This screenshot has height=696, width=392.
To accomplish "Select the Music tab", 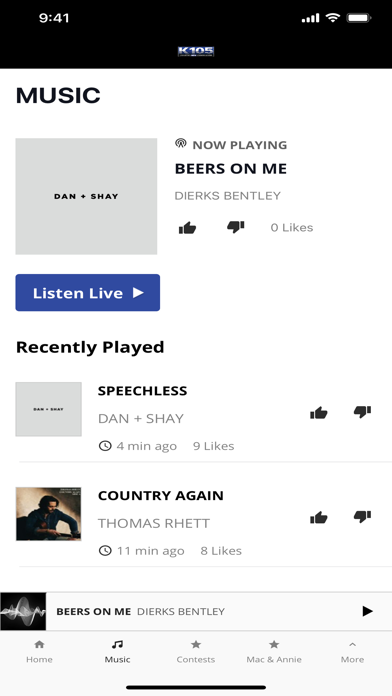I will [117, 652].
